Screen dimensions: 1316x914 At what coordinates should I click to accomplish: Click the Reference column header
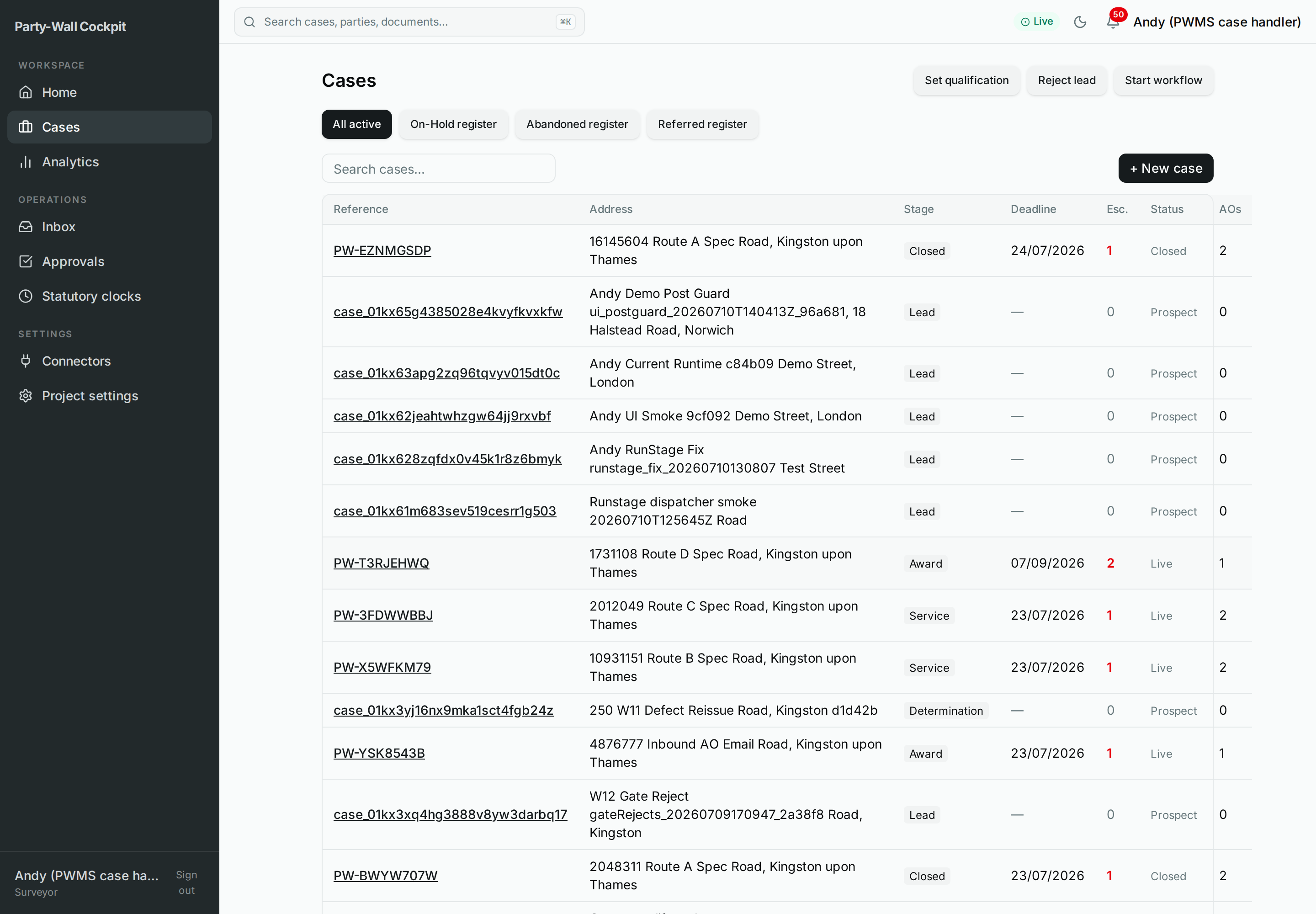pos(361,209)
